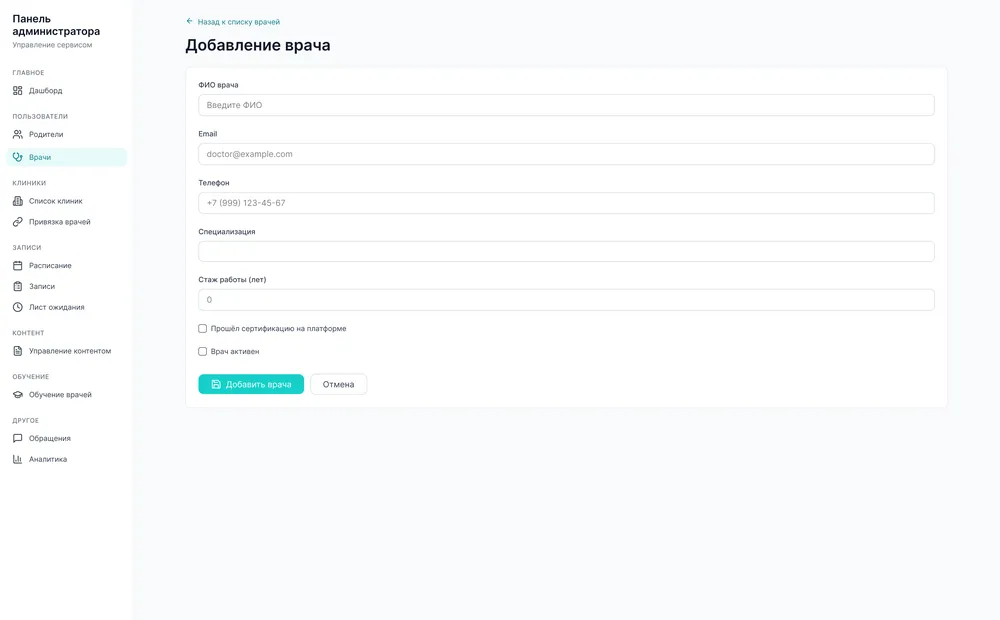The image size is (1000, 620).
Task: Click the Аналитика bar chart icon
Action: 17,459
